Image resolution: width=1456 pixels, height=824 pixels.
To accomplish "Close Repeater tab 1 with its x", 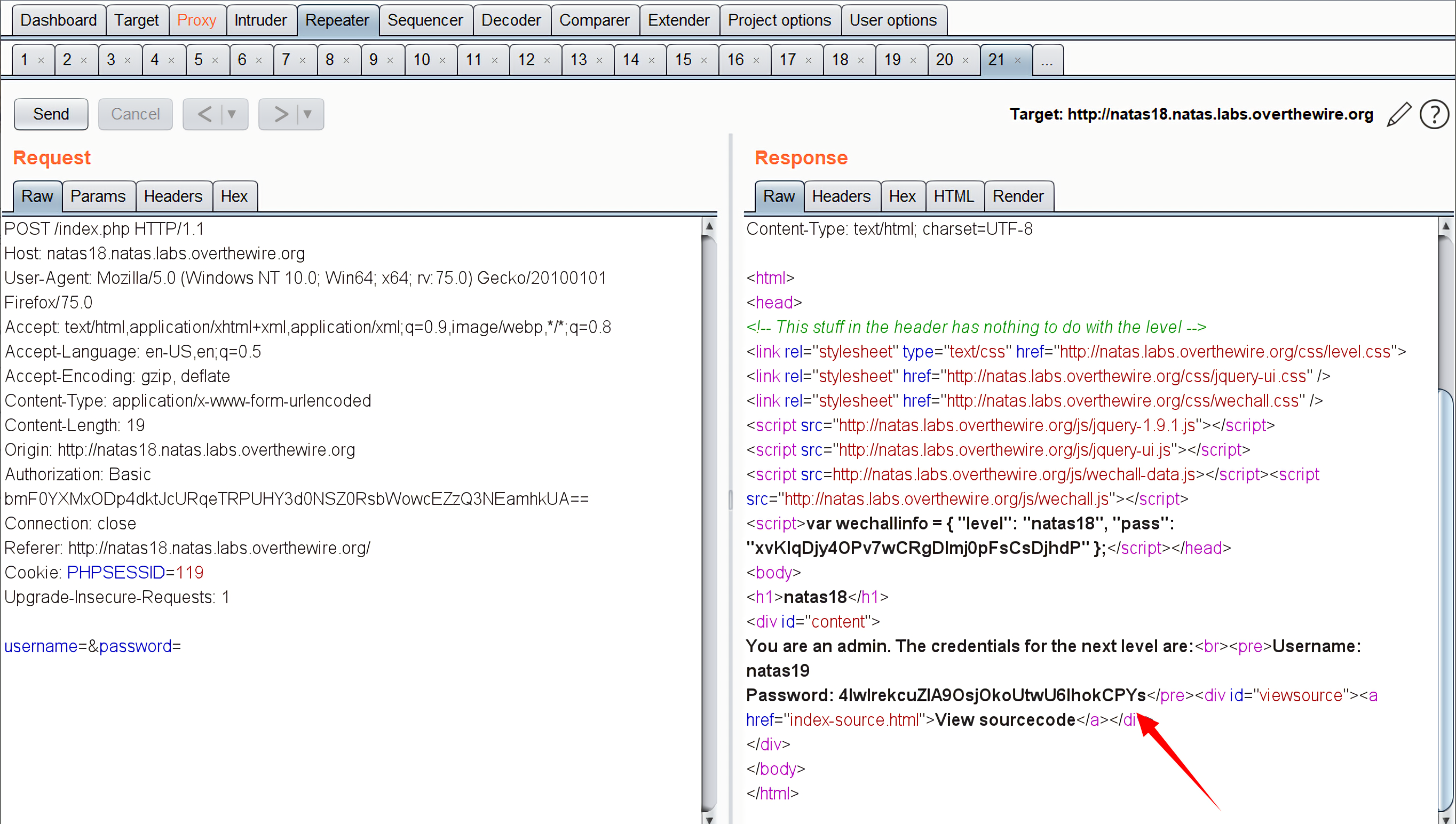I will (x=41, y=60).
